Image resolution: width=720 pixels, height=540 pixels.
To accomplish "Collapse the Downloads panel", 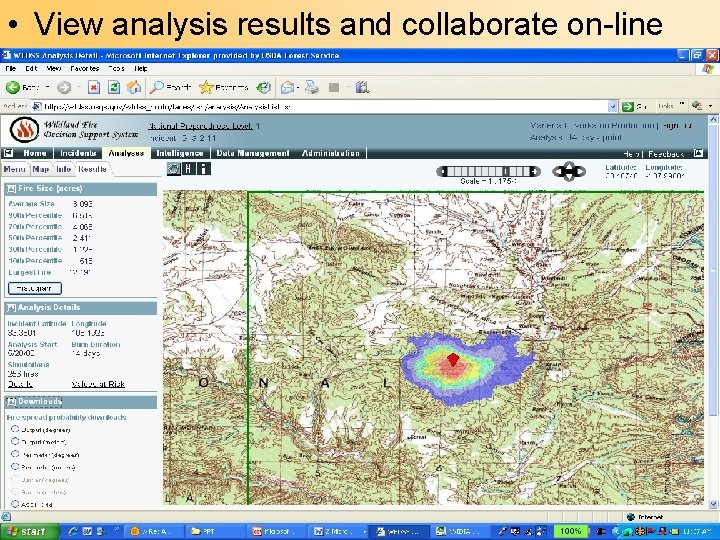I will (x=12, y=402).
